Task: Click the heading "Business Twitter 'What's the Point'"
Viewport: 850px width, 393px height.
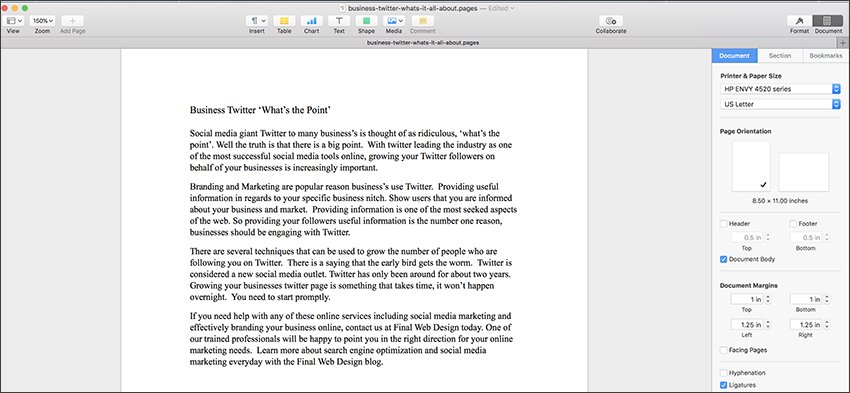Action: [x=260, y=110]
